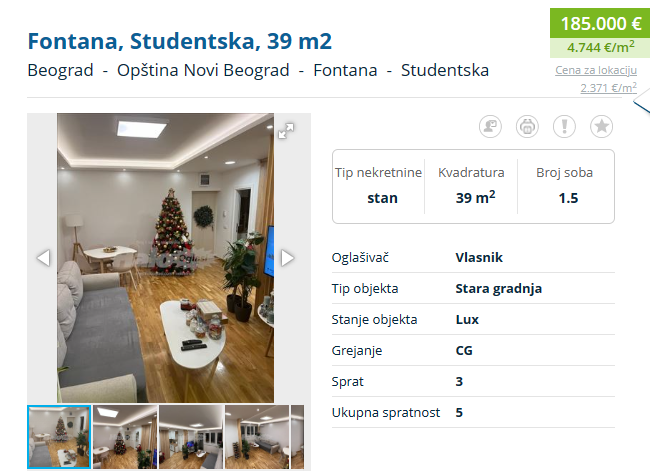Expand the photo to fullscreen
650x474 pixels.
286,130
